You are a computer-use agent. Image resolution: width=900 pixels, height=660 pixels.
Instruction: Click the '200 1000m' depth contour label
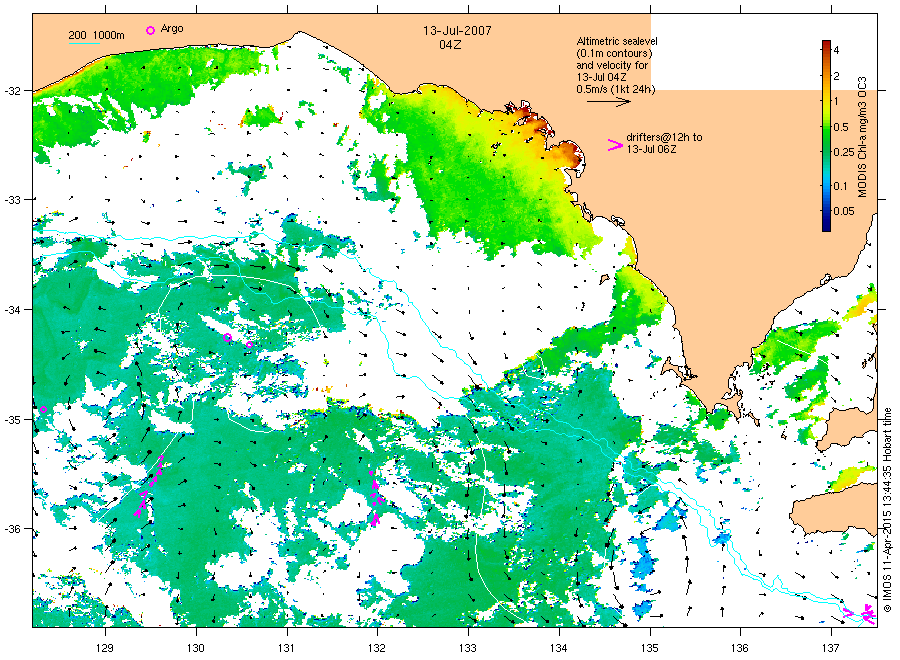[x=96, y=35]
